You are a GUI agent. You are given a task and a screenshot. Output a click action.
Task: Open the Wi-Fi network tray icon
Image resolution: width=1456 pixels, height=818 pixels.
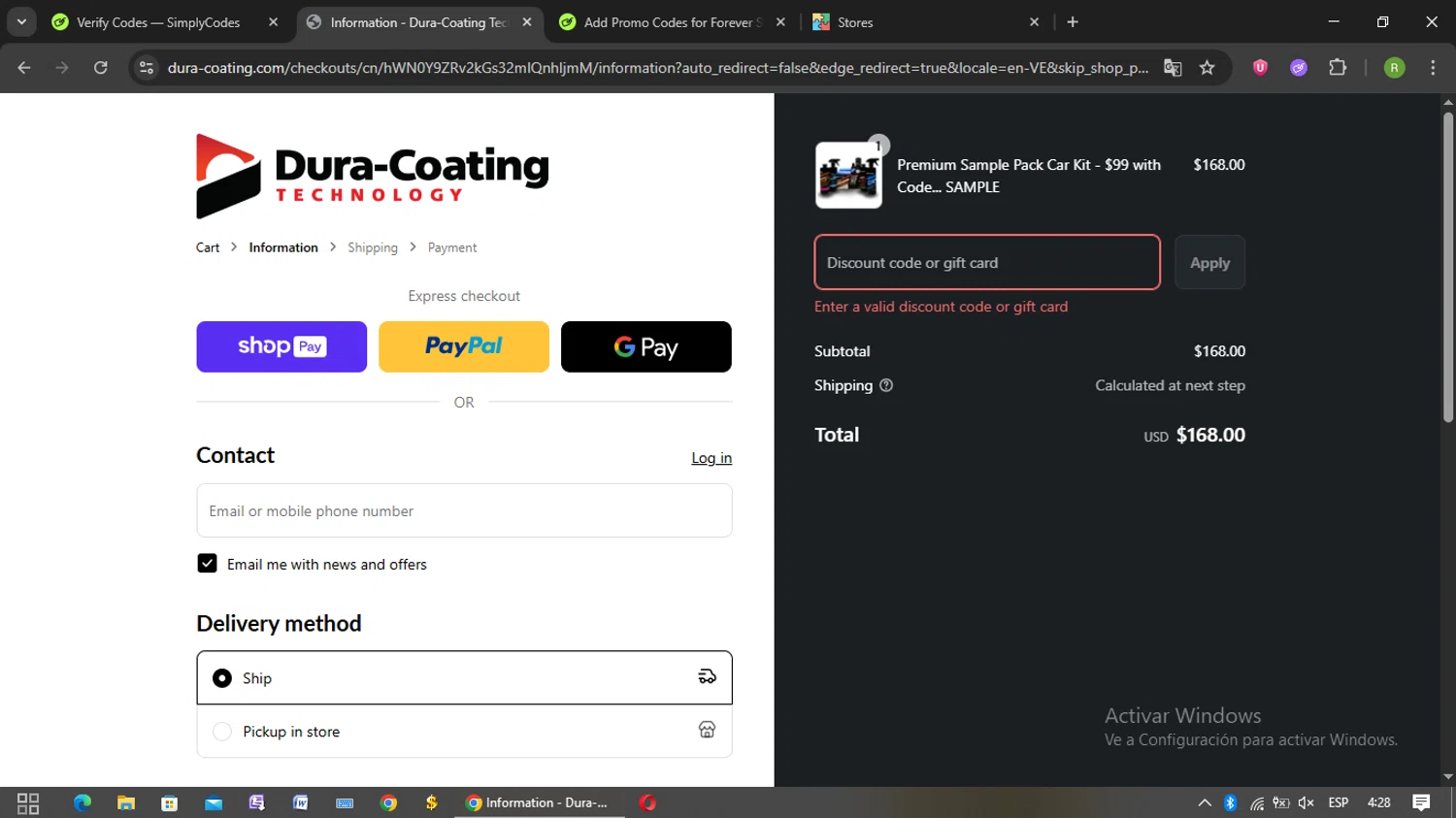pyautogui.click(x=1257, y=802)
